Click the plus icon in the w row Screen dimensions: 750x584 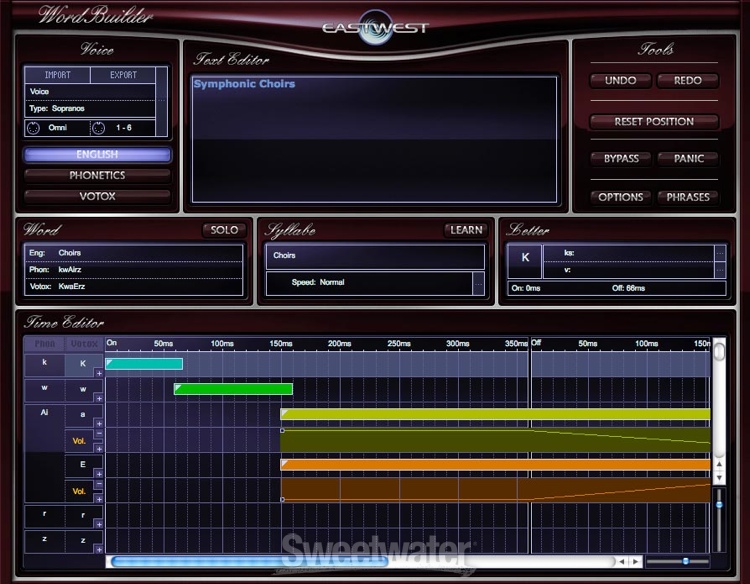99,398
